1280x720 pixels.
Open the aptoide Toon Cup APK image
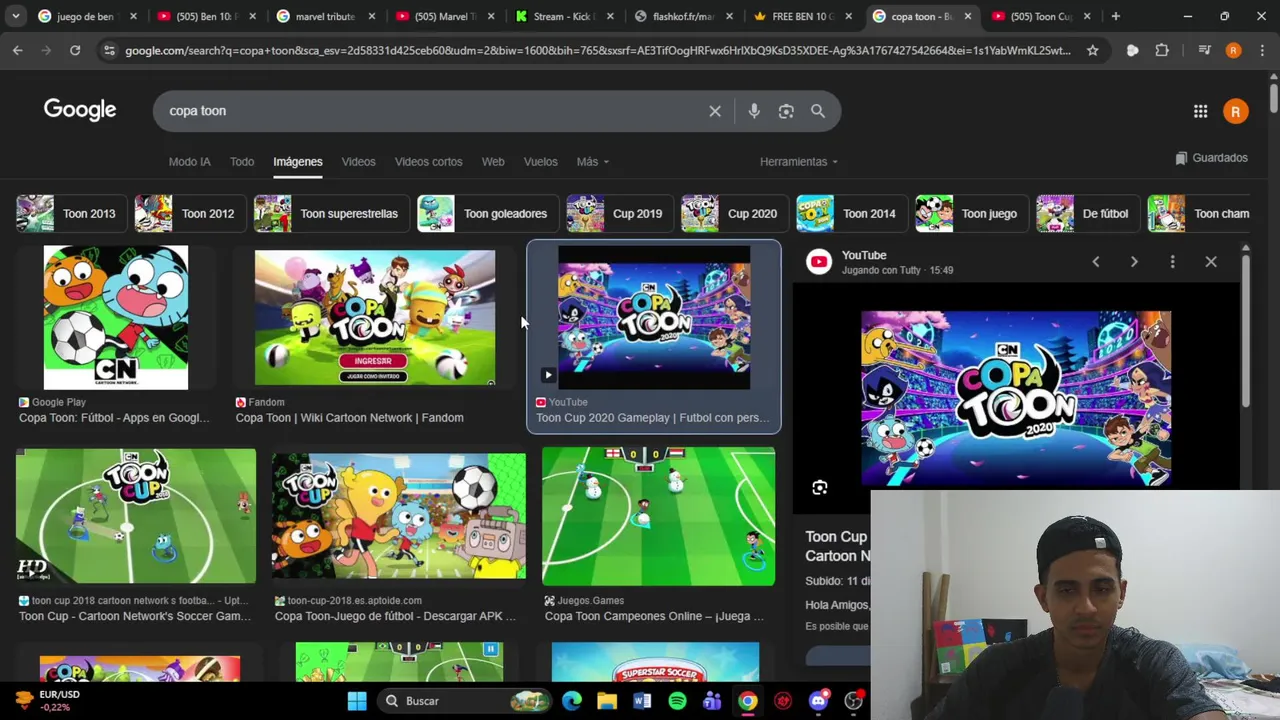[398, 516]
